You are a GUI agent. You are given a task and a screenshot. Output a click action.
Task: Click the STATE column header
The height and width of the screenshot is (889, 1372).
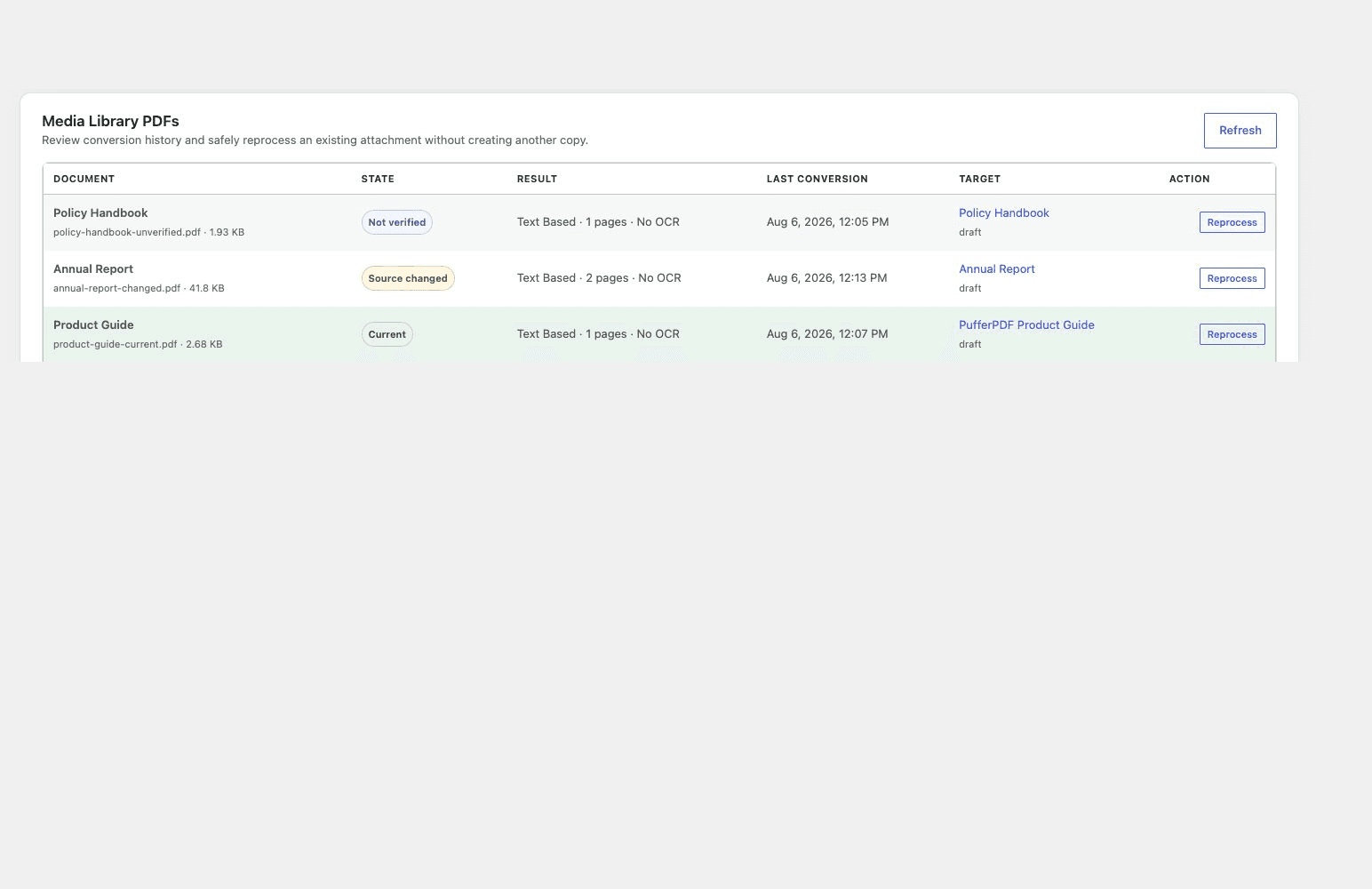pos(378,179)
